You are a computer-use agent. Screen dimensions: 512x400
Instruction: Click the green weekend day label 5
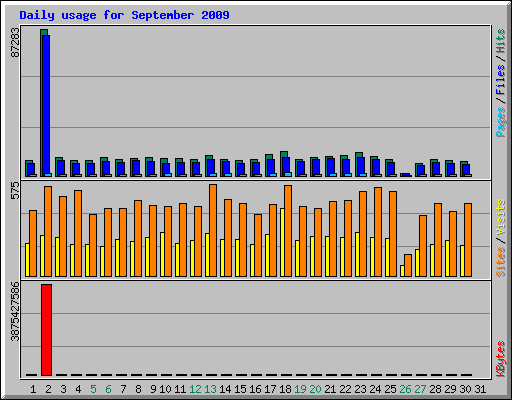point(93,389)
